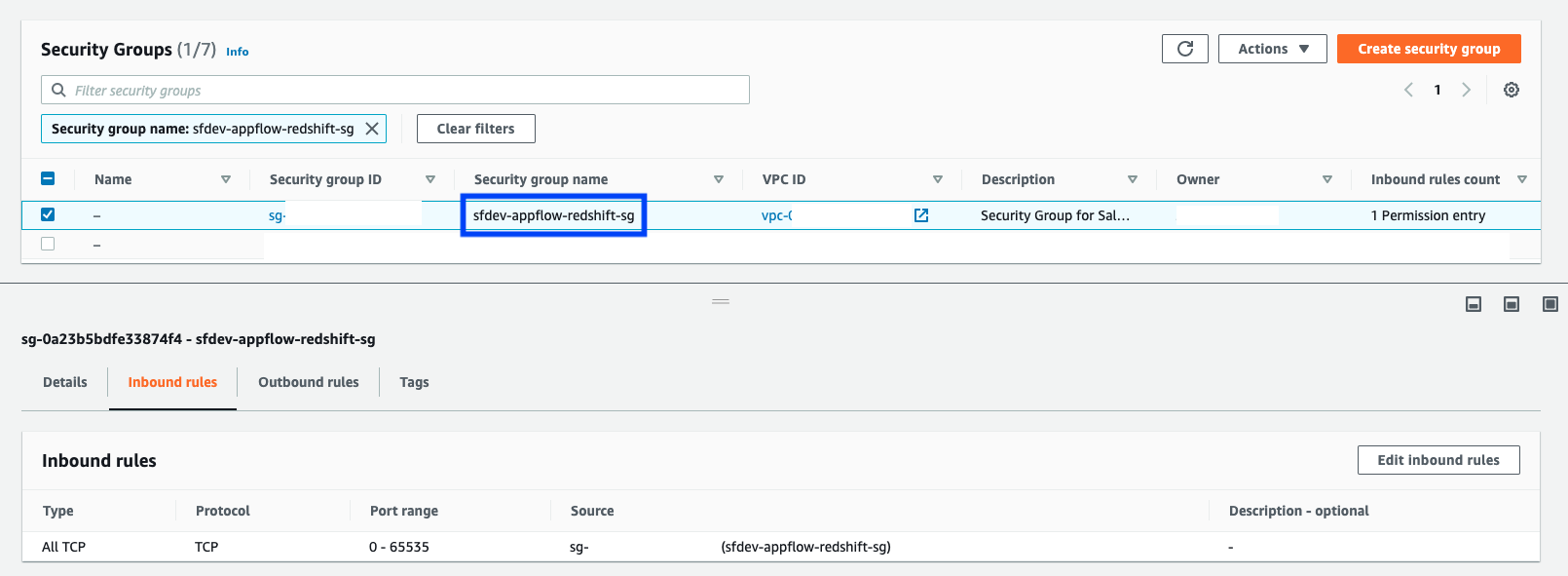Open the table preferences gear icon

pos(1512,90)
